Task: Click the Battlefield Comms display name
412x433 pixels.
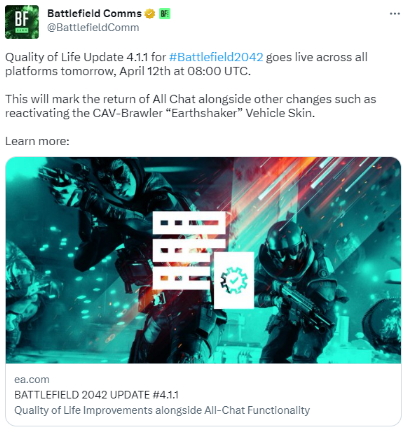Action: 94,14
